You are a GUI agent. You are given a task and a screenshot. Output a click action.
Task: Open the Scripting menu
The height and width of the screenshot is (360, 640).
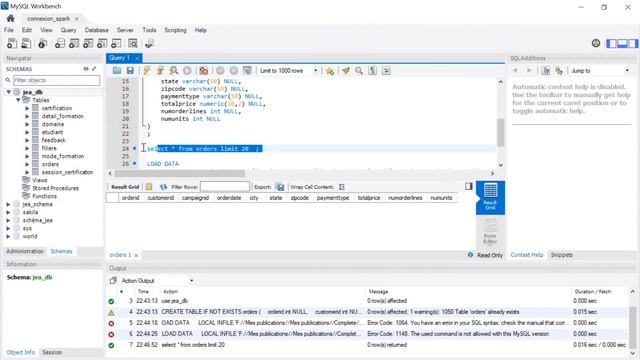[x=175, y=30]
